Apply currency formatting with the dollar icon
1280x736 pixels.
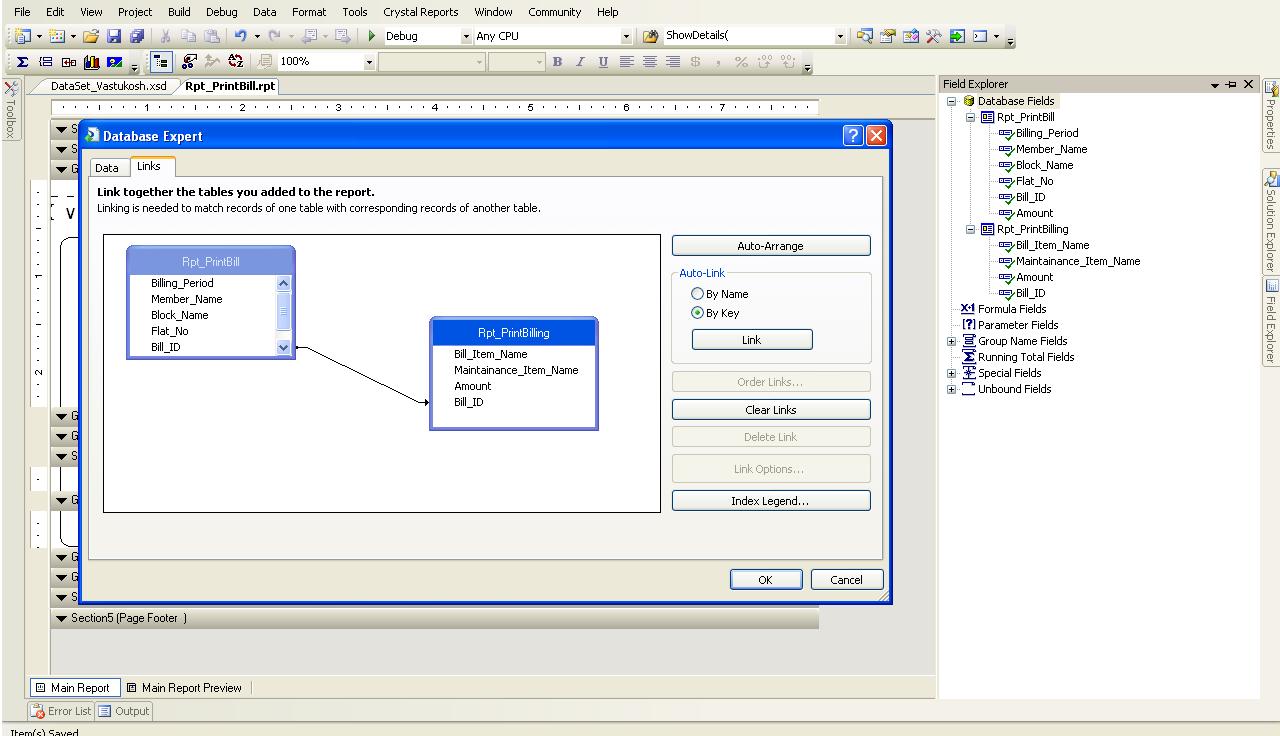pos(694,61)
